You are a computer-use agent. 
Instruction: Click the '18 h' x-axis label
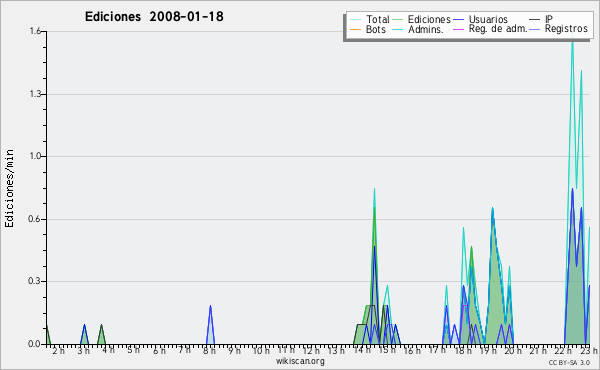tap(463, 350)
